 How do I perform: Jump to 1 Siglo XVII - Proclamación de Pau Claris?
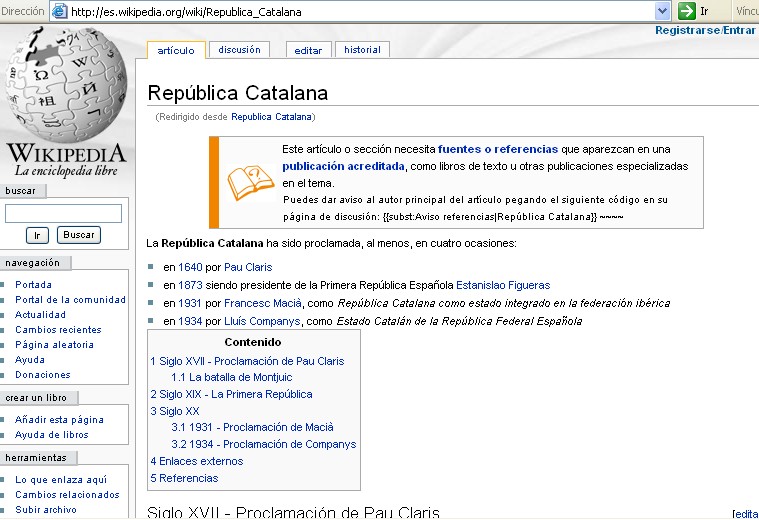(x=247, y=361)
